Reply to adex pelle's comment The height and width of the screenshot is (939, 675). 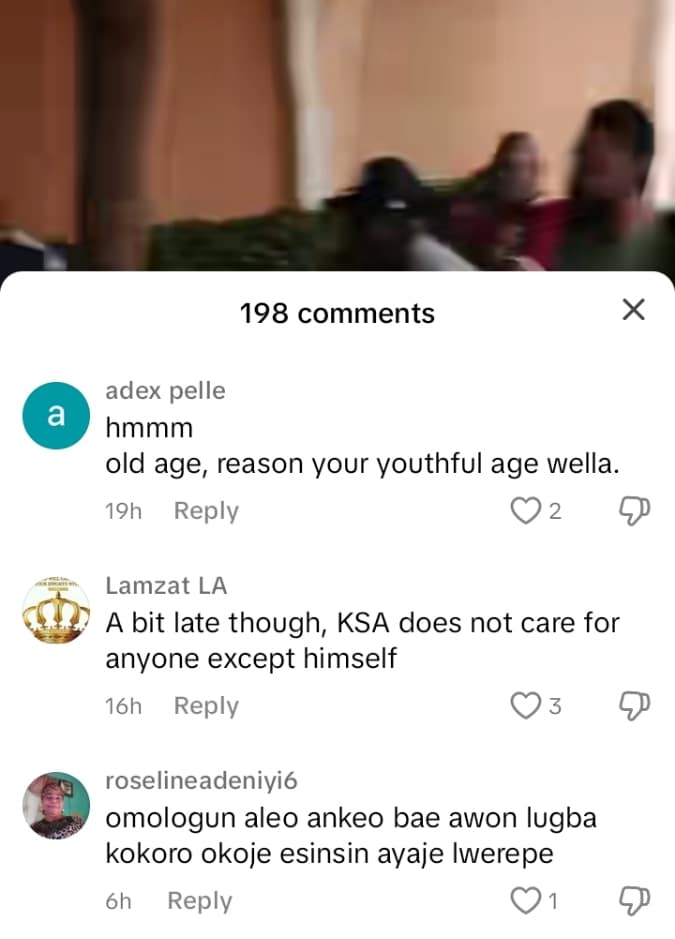206,511
